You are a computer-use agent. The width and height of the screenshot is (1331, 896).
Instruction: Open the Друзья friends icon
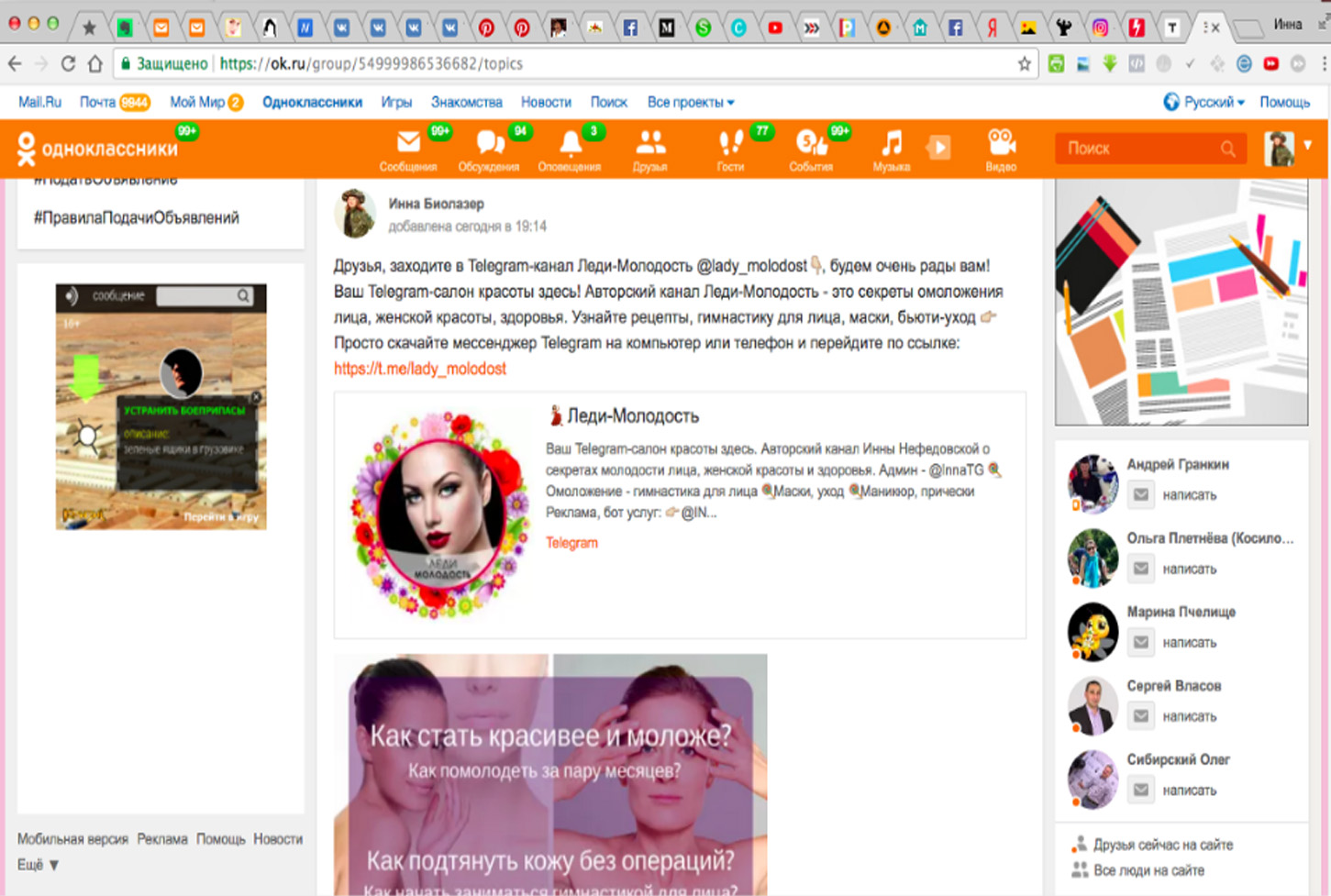pyautogui.click(x=649, y=144)
